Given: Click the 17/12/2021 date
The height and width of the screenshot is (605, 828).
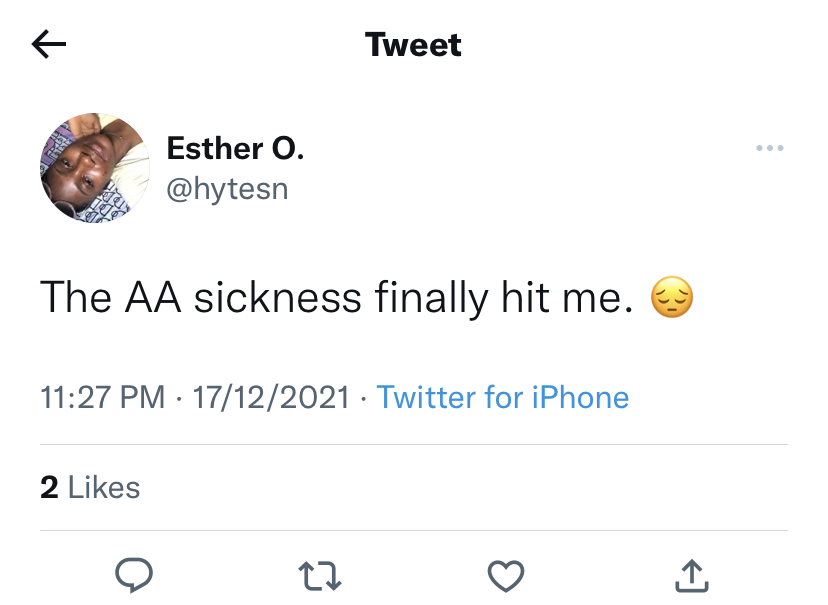Looking at the screenshot, I should click(x=270, y=397).
